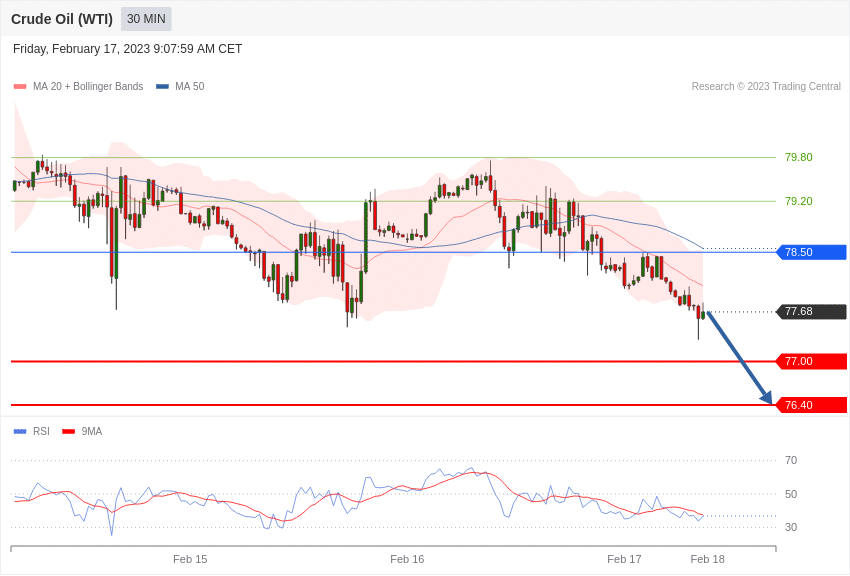The image size is (850, 576).
Task: Click the Feb 17 date axis label
Action: tap(624, 559)
